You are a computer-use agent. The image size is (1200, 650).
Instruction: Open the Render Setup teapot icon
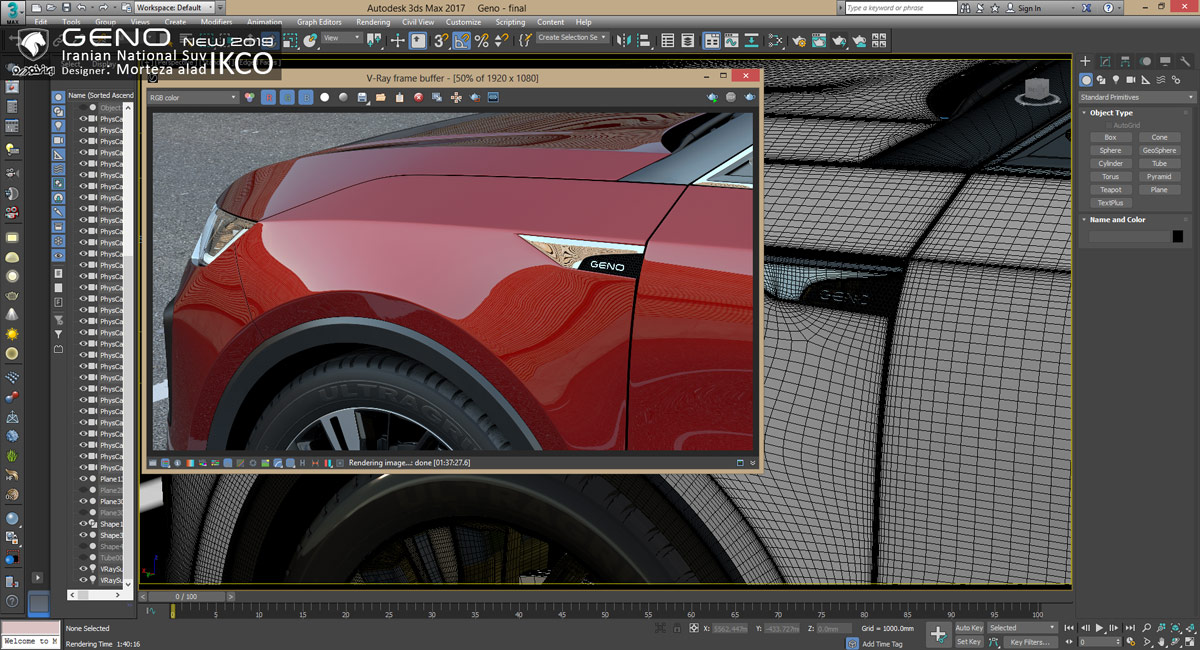pyautogui.click(x=798, y=40)
